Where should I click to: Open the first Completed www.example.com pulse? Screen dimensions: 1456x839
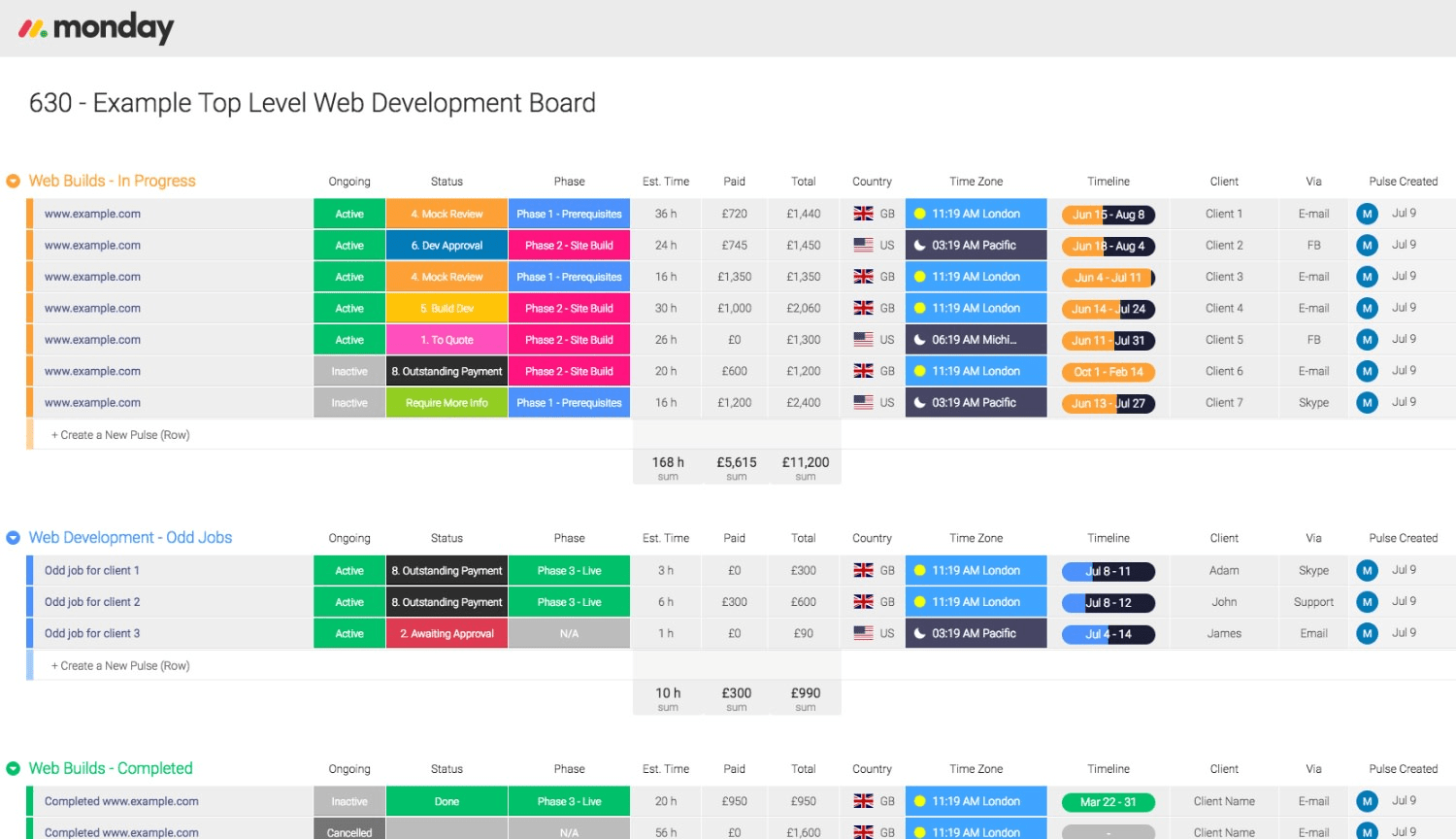coord(121,801)
